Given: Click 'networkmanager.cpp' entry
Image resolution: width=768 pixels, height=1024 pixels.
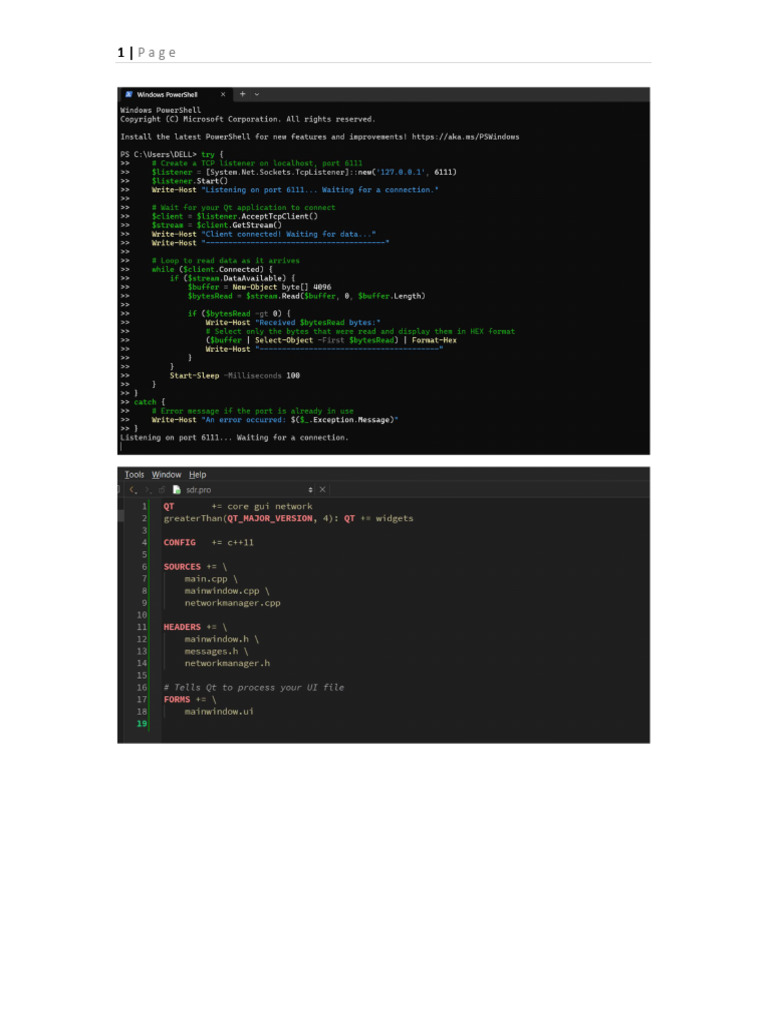Looking at the screenshot, I should tap(232, 603).
